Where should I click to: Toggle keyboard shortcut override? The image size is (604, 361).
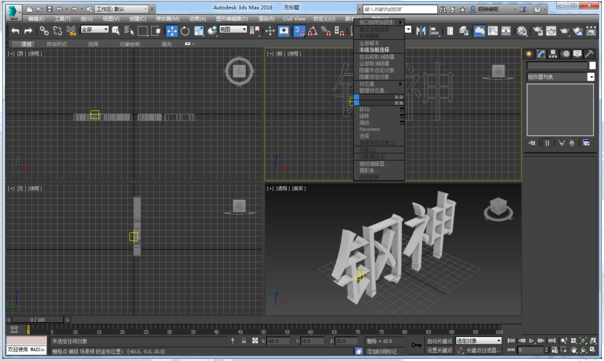click(x=284, y=31)
